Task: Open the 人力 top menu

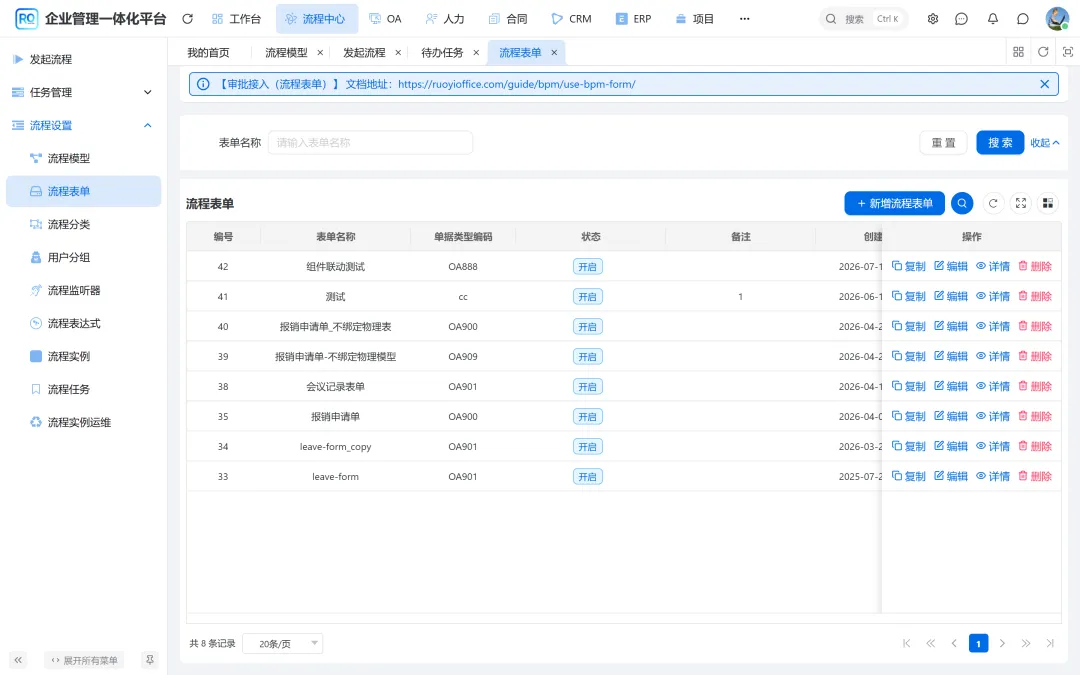Action: click(444, 19)
